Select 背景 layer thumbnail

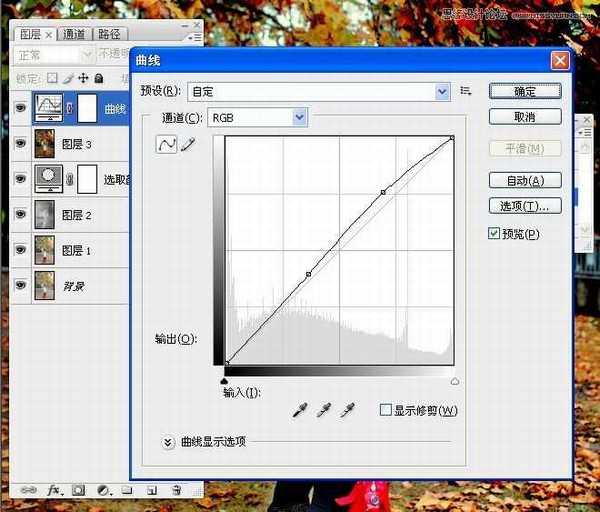pos(45,285)
